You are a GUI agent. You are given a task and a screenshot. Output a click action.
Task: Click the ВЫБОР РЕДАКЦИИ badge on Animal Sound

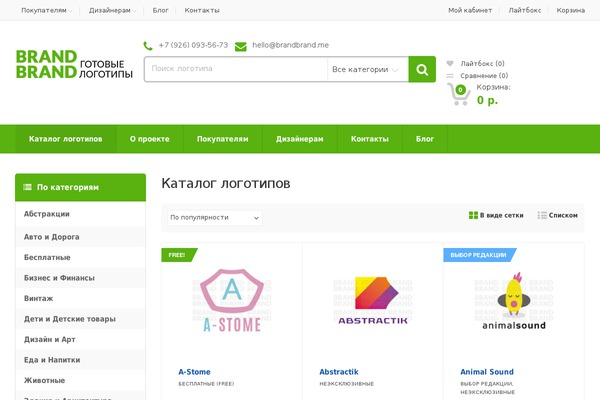pos(480,255)
